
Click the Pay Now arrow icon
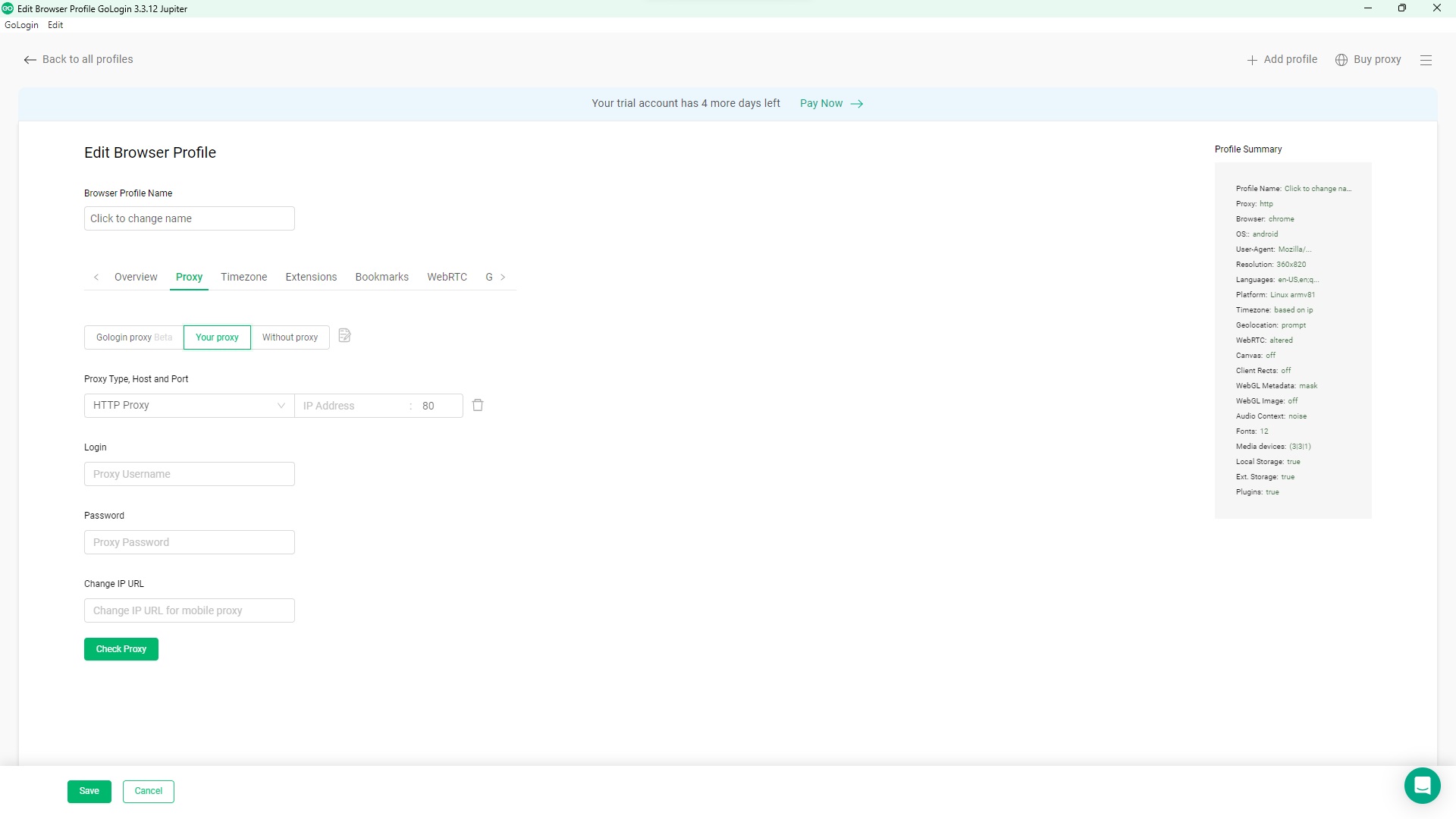pos(857,104)
